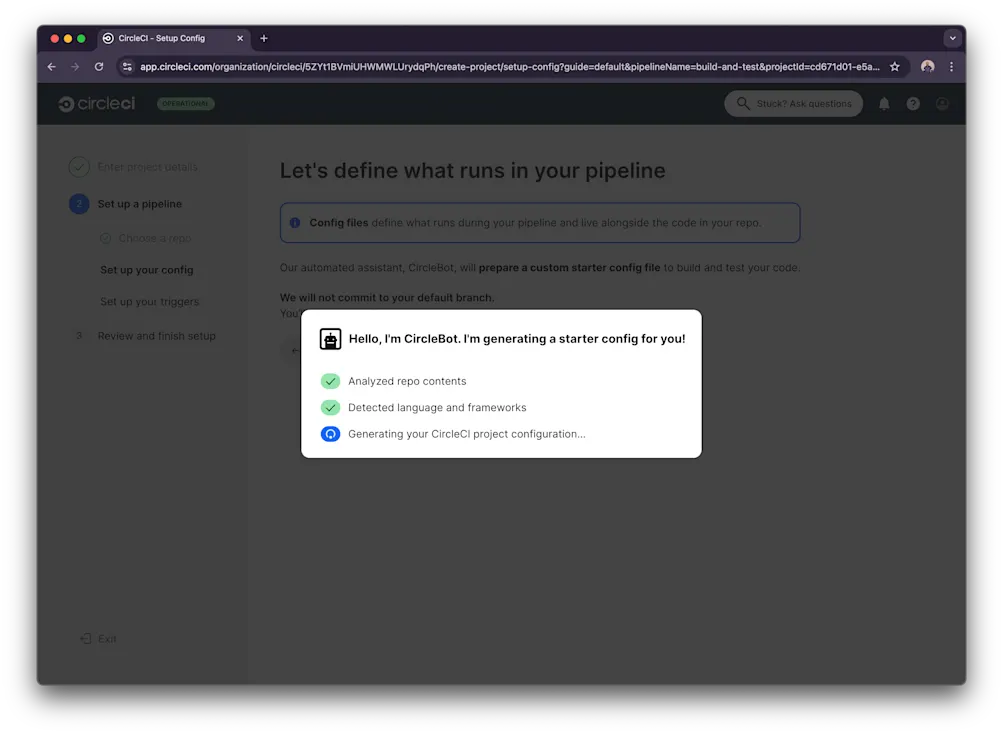
Task: Click the browser address bar URL
Action: 509,67
